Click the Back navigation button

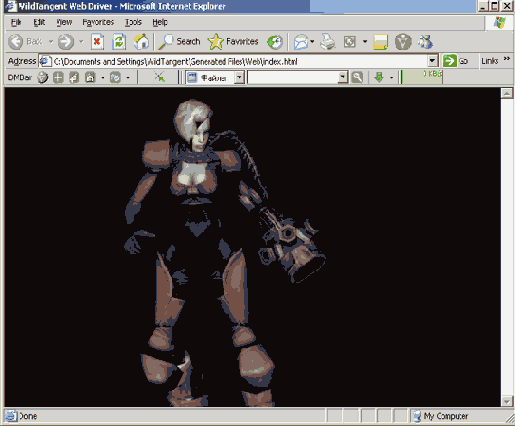pyautogui.click(x=25, y=42)
